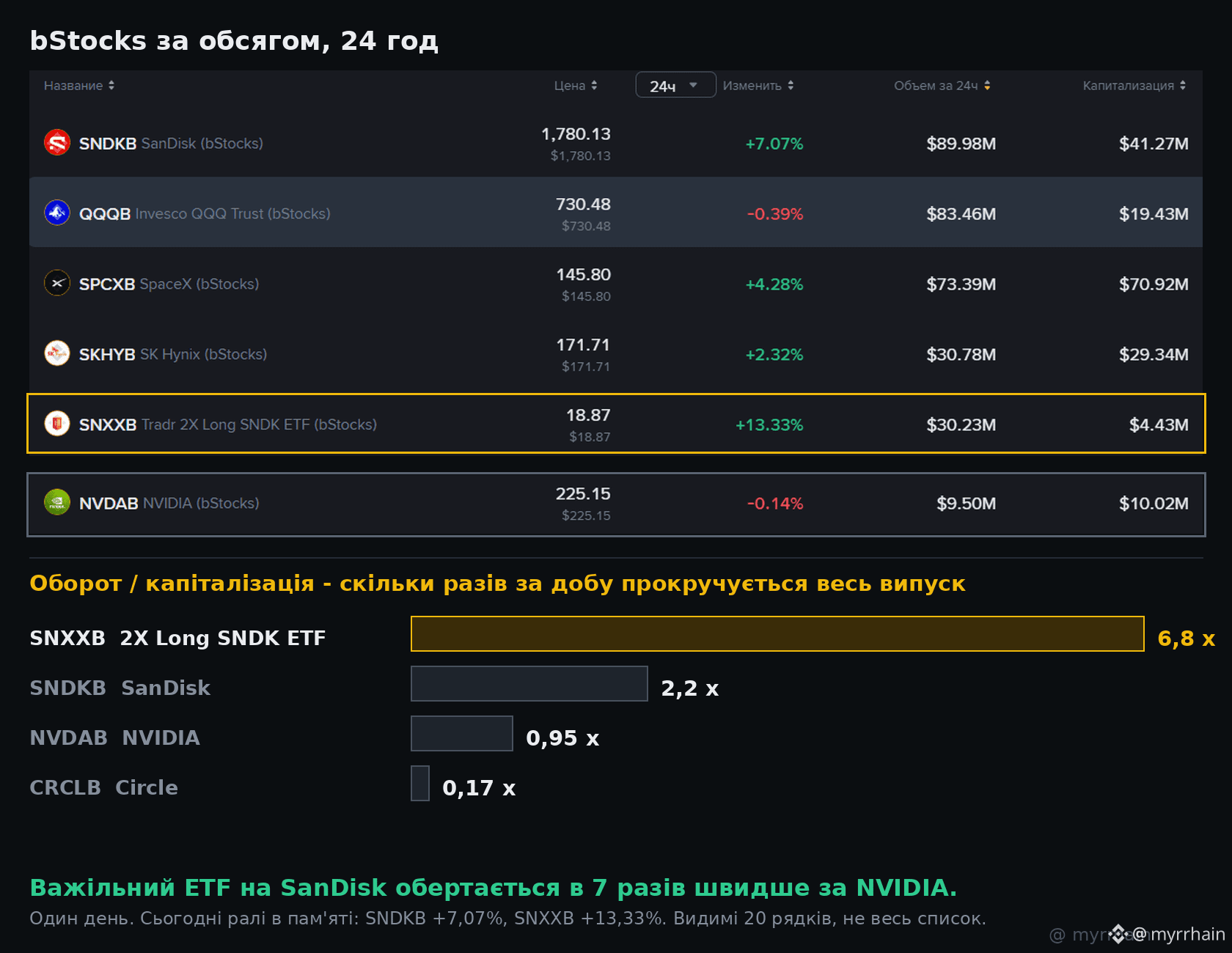Click the CRCLB Circle 0,17 x bar
Viewport: 1232px width, 953px height.
420,783
